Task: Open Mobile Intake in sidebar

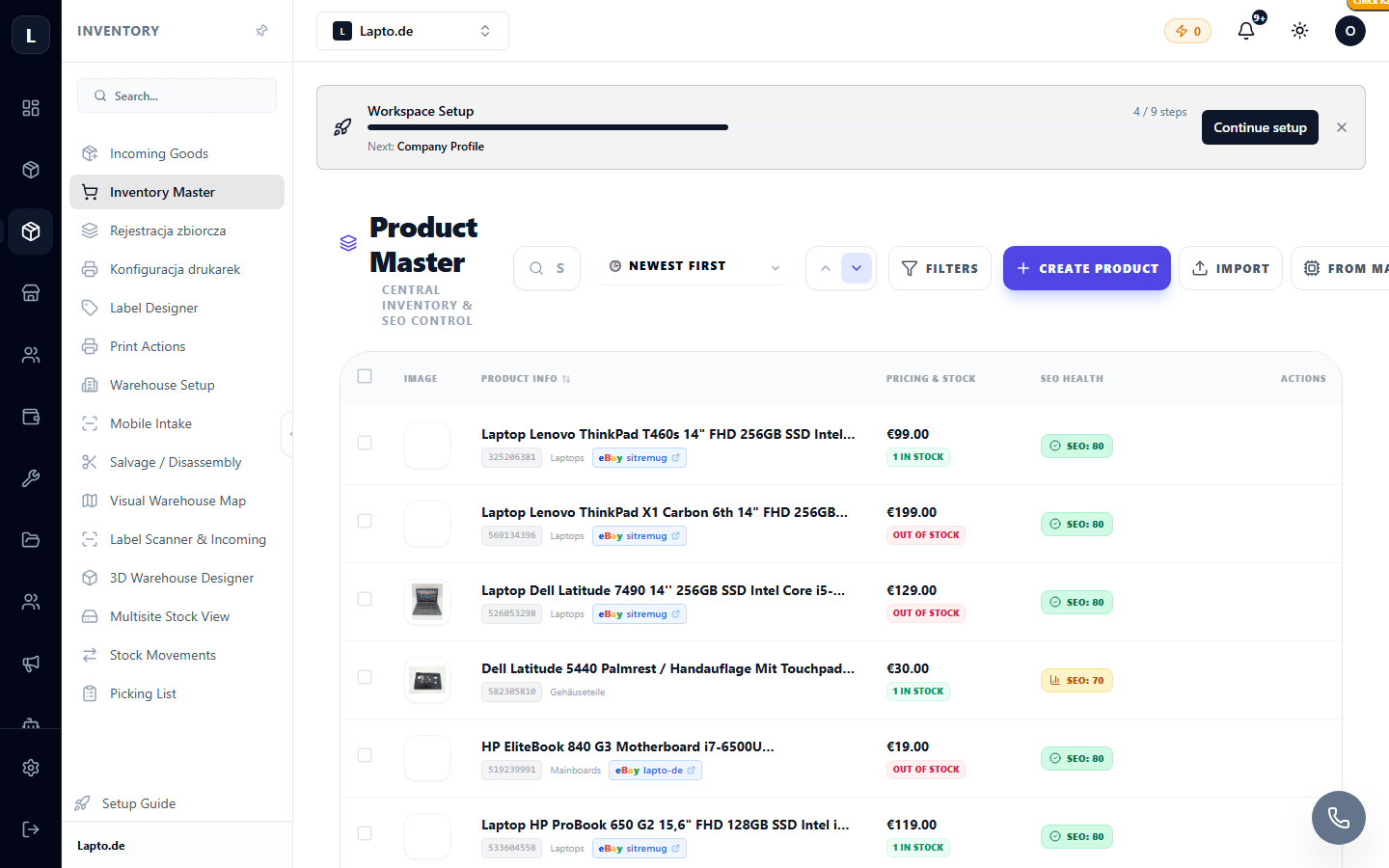Action: coord(177,423)
